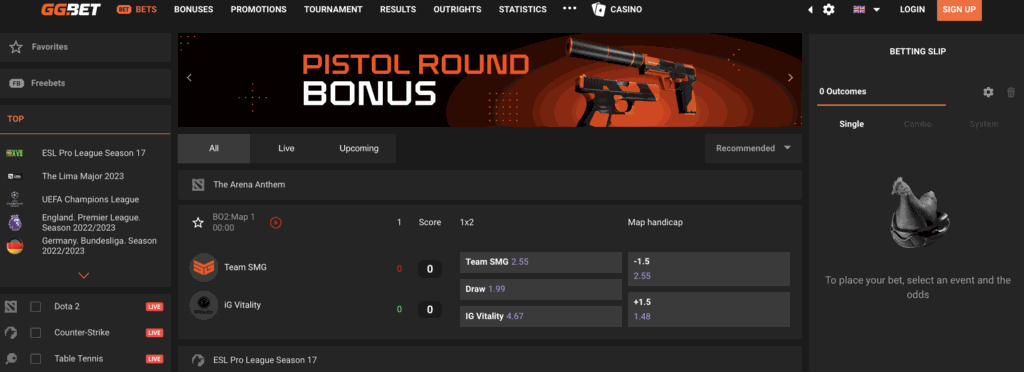
Task: Click The Lima Major 2023 logo icon
Action: point(14,176)
